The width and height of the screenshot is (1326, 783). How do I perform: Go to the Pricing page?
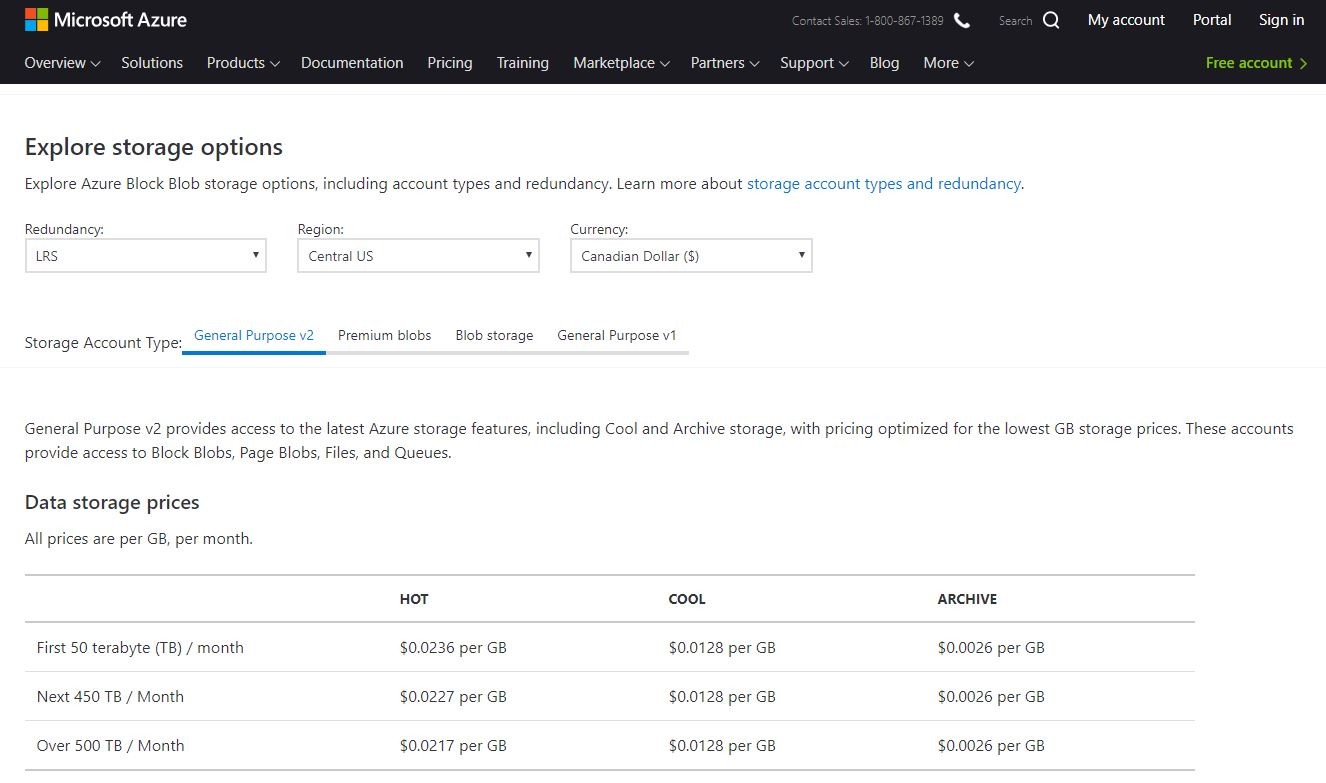449,63
